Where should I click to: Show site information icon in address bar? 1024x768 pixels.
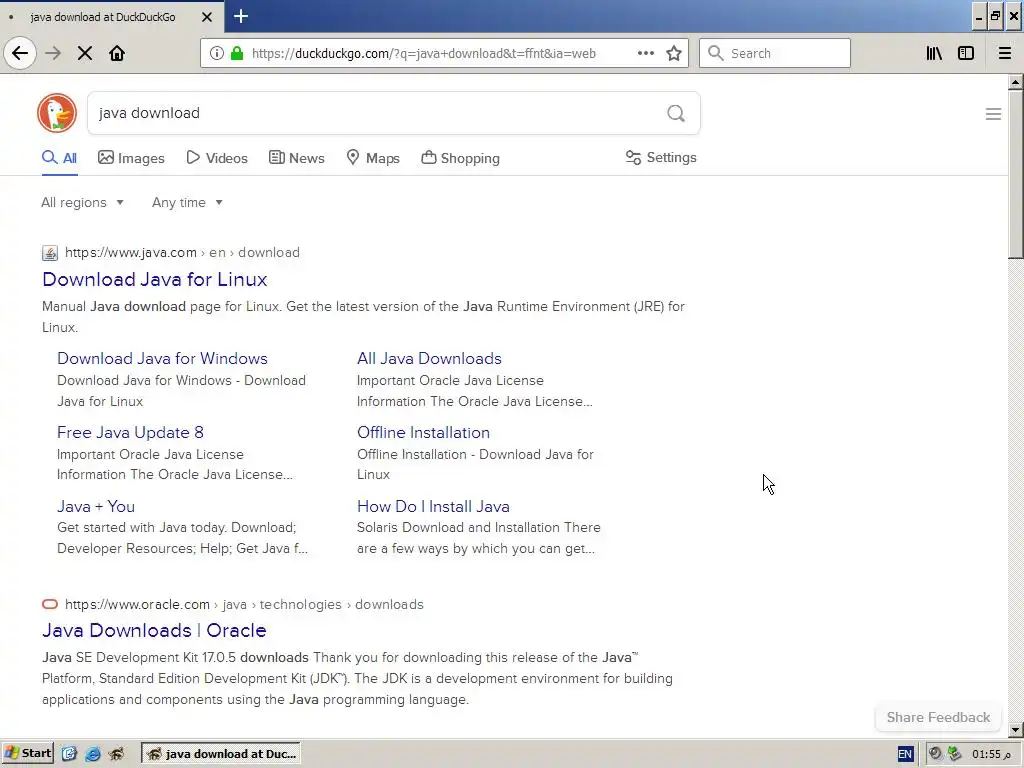coord(217,54)
